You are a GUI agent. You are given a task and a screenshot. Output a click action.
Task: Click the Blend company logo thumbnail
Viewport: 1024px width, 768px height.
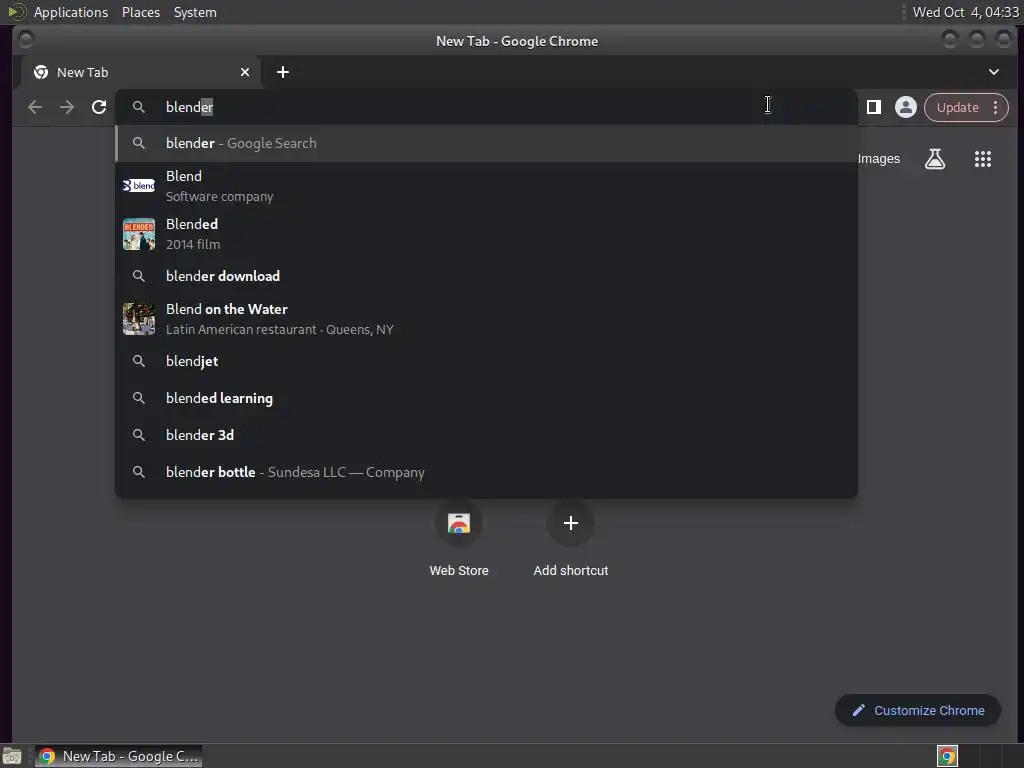click(x=139, y=186)
